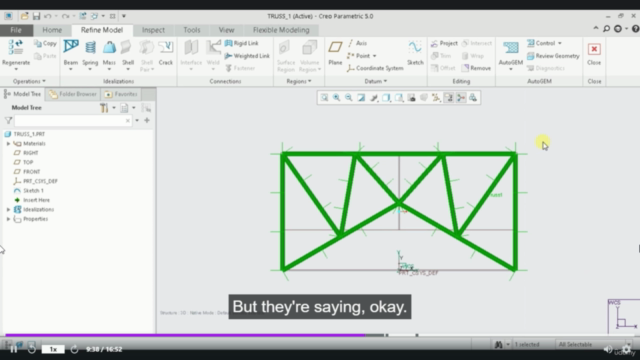Select the TOP datum plane
This screenshot has height=360, width=640.
pos(23,162)
